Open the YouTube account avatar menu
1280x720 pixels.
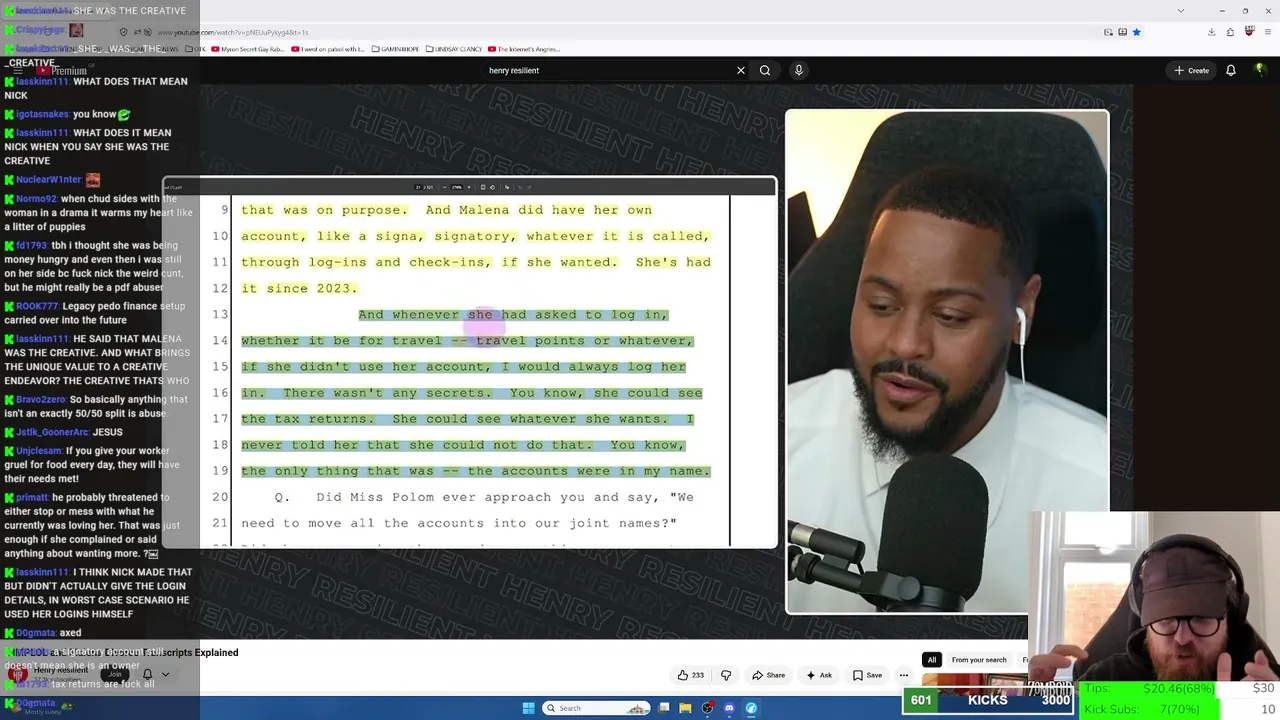pos(1262,70)
